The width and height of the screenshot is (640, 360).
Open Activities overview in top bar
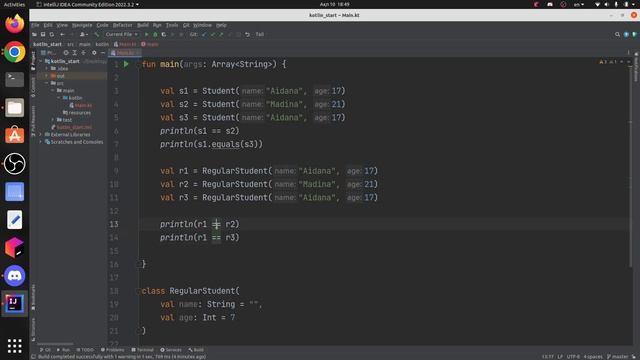(x=14, y=4)
